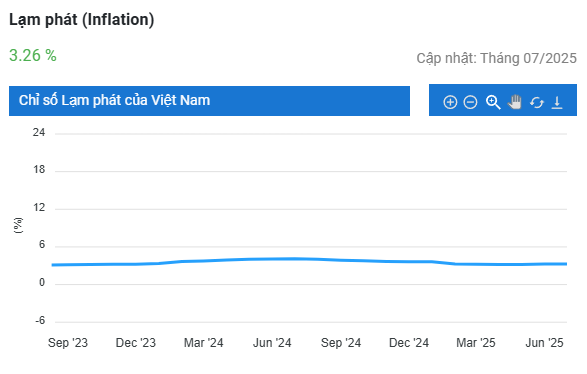This screenshot has width=587, height=374.
Task: Click the Jun '25 x-axis label
Action: 544,343
